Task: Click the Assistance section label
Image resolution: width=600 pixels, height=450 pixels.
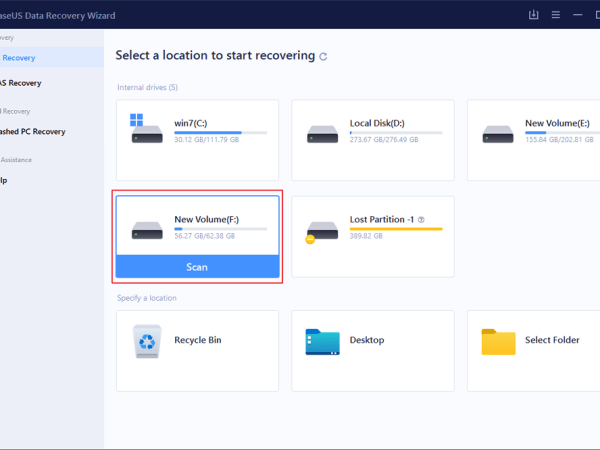Action: [16, 160]
